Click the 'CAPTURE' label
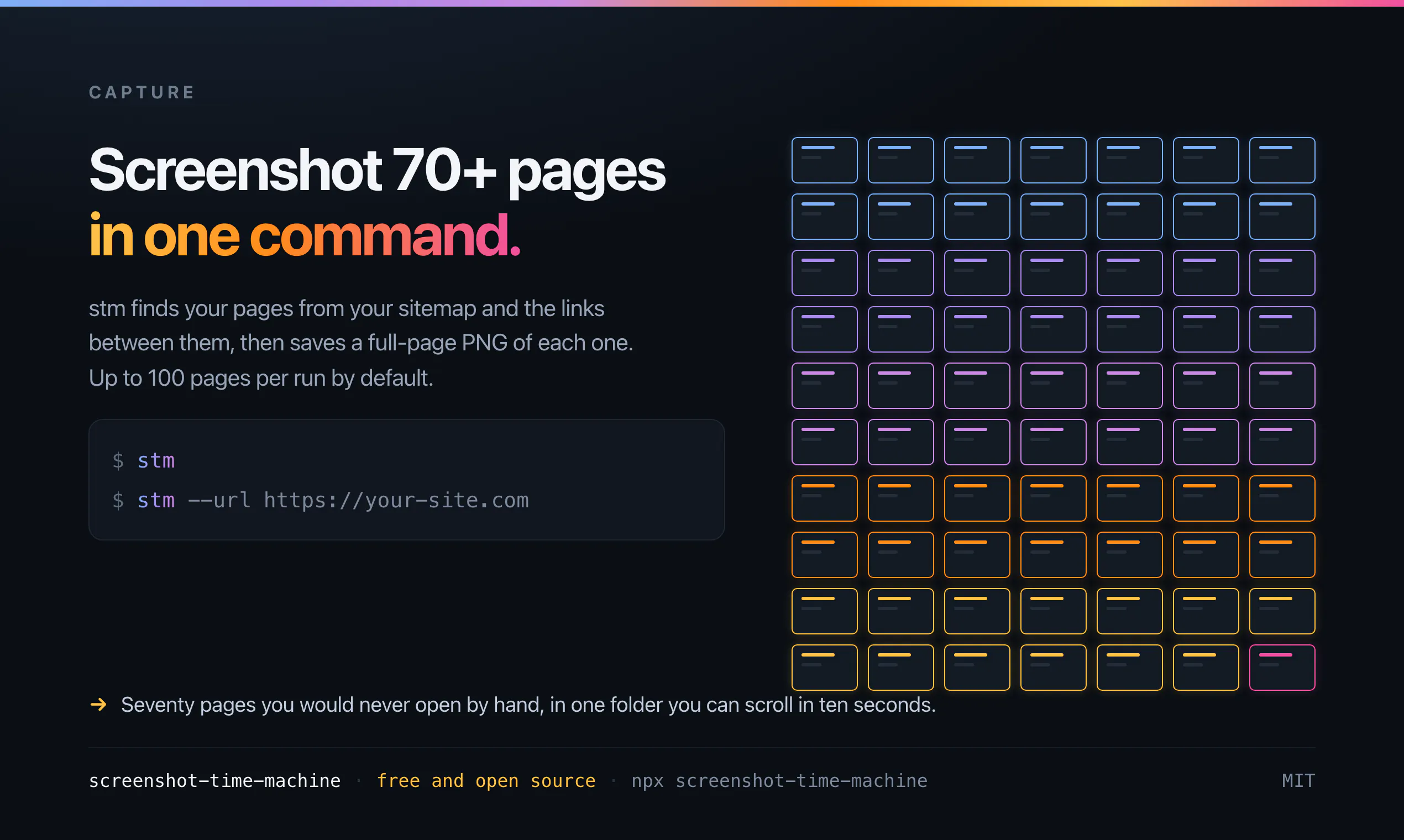Image resolution: width=1404 pixels, height=840 pixels. (142, 92)
